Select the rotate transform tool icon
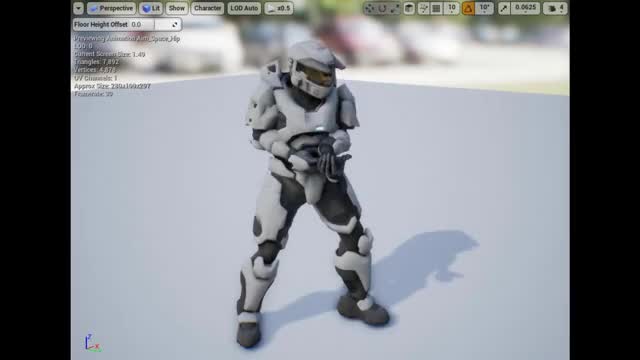 pyautogui.click(x=382, y=9)
